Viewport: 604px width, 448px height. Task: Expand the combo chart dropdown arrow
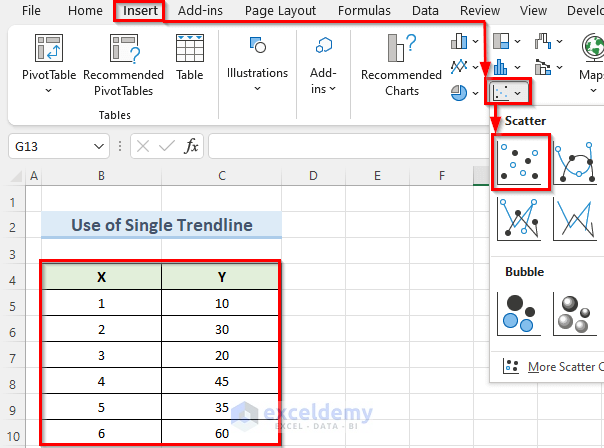pyautogui.click(x=559, y=67)
